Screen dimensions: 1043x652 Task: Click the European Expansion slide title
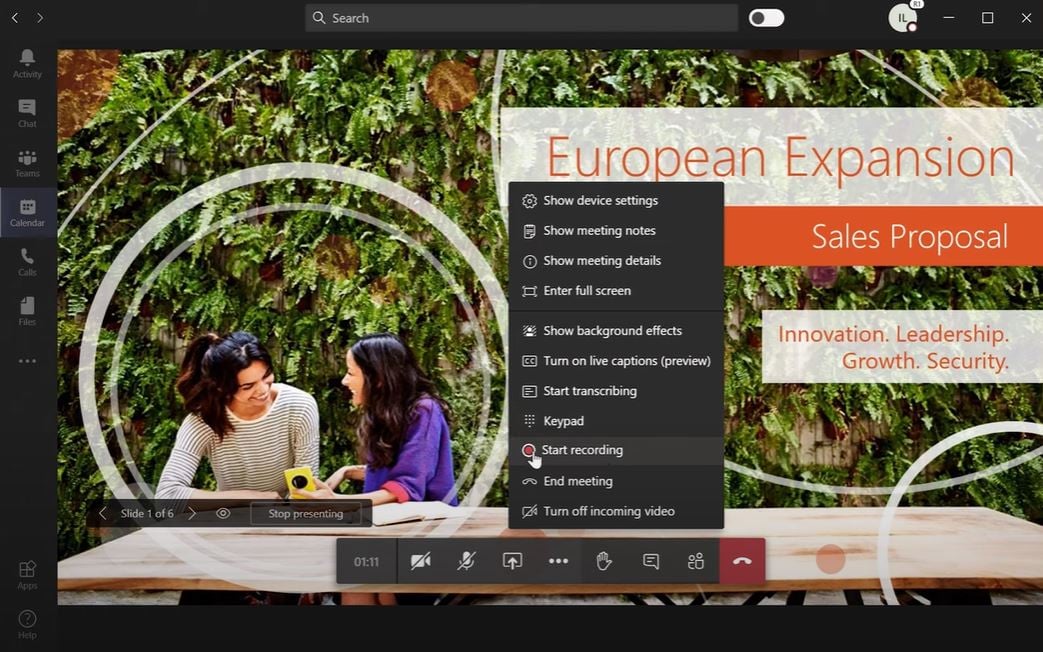click(781, 158)
